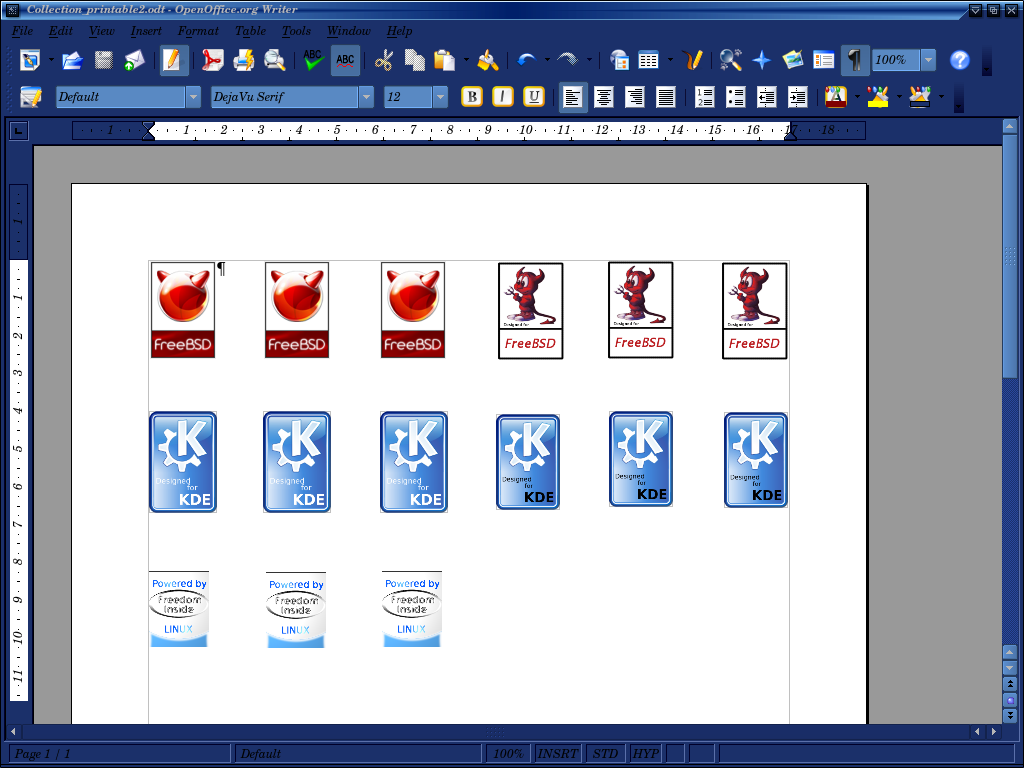Run Spellcheck with green check ABC

coord(313,60)
